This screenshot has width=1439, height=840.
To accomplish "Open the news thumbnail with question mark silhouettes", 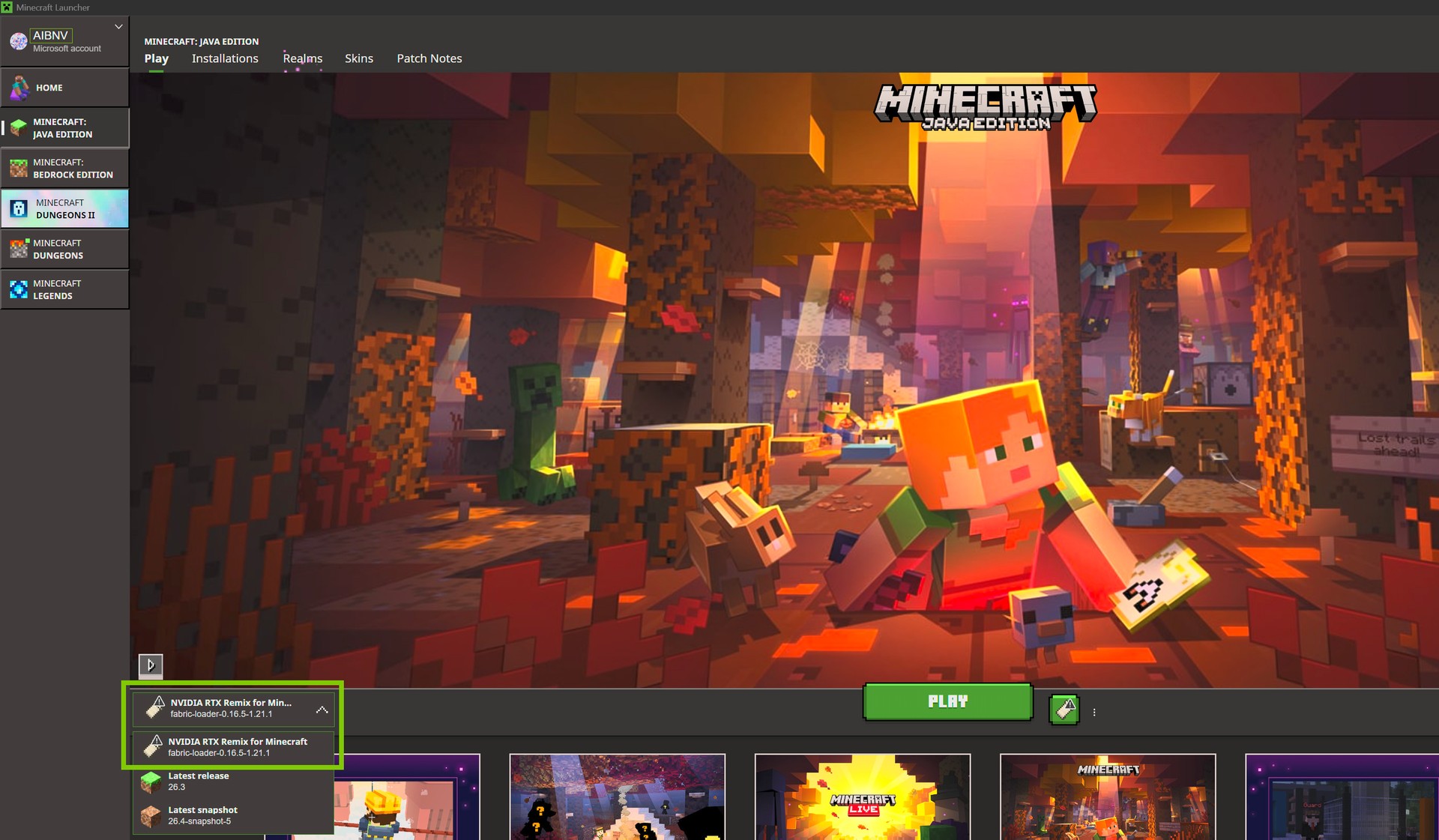I will tap(618, 797).
